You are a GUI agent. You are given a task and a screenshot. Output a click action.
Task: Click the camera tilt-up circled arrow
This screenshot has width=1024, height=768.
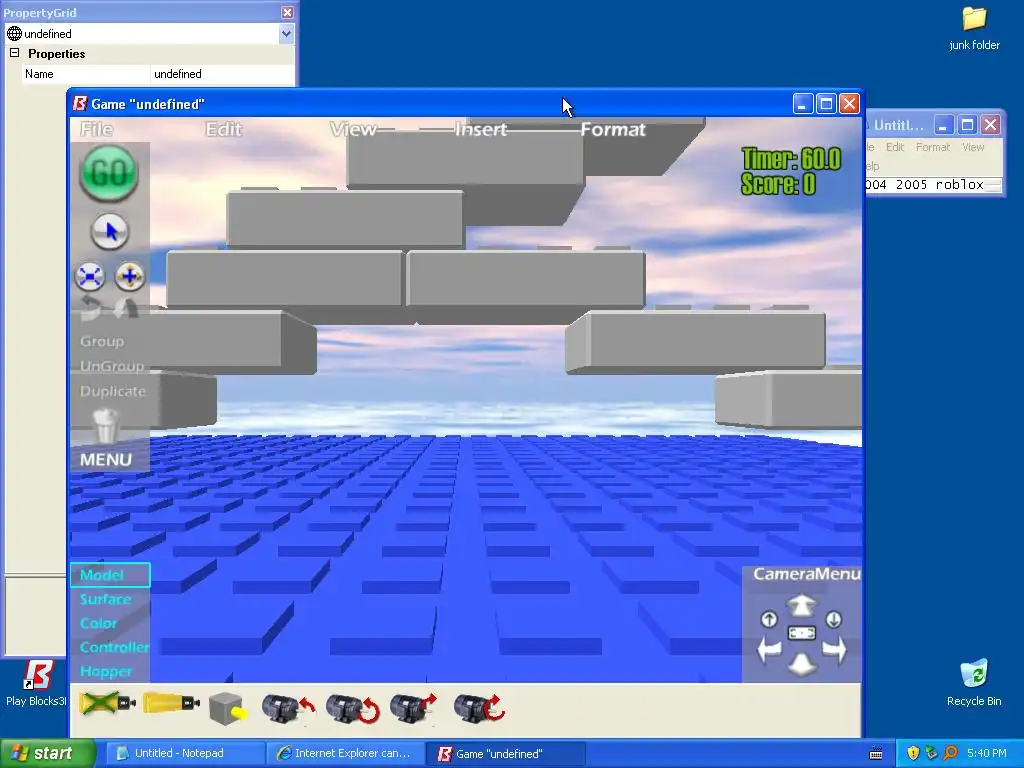pos(769,618)
